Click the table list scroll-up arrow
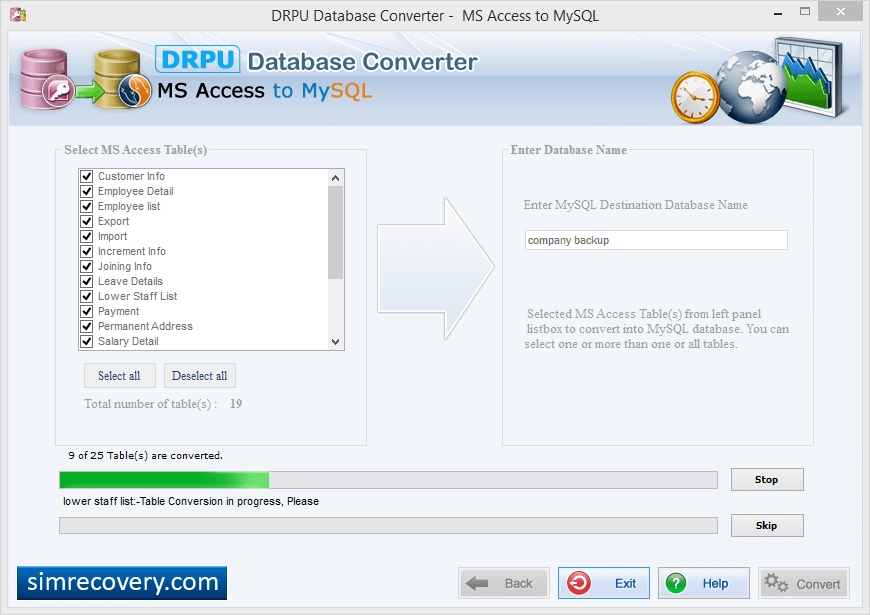The width and height of the screenshot is (870, 615). point(335,178)
